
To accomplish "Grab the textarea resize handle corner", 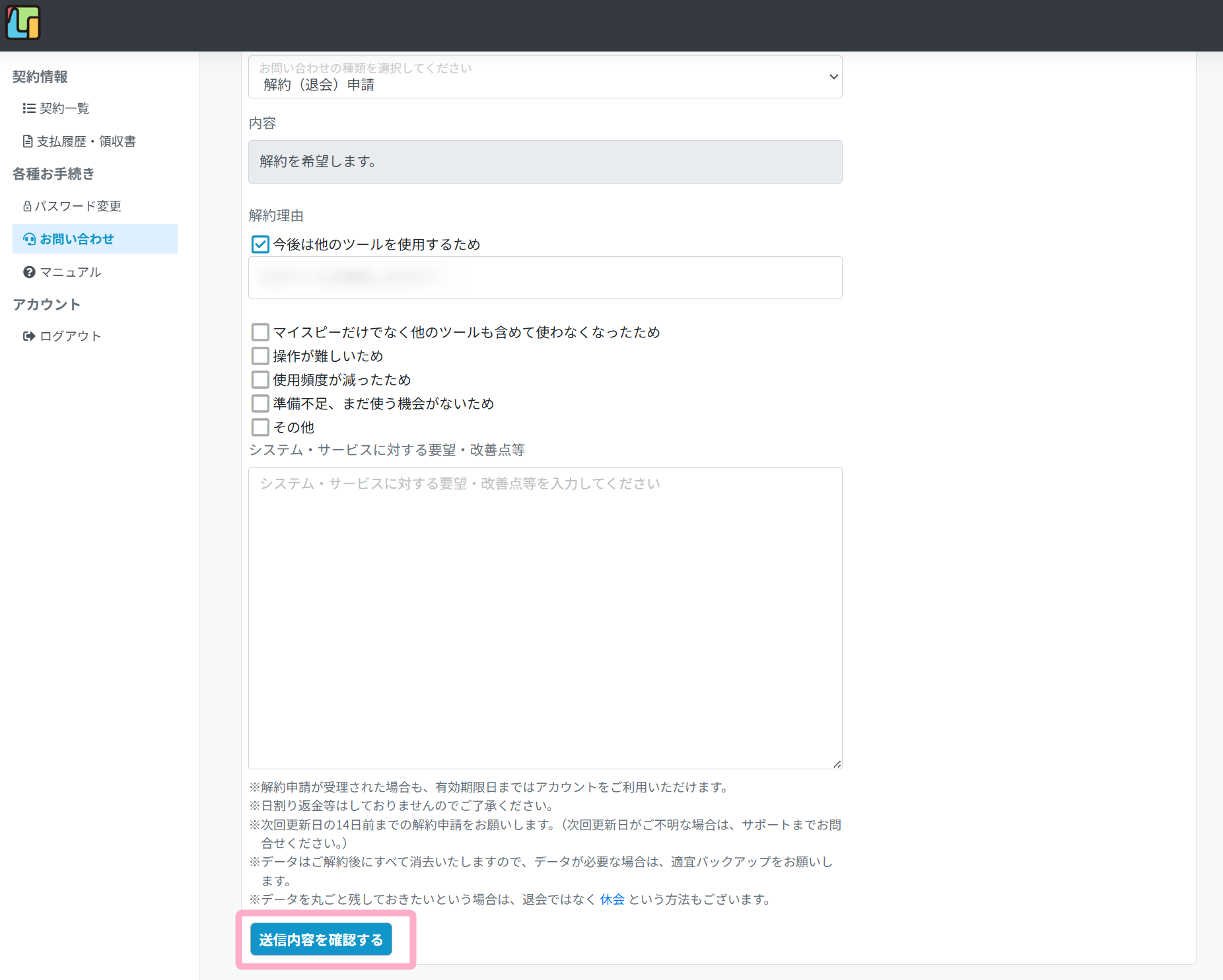I will (837, 764).
